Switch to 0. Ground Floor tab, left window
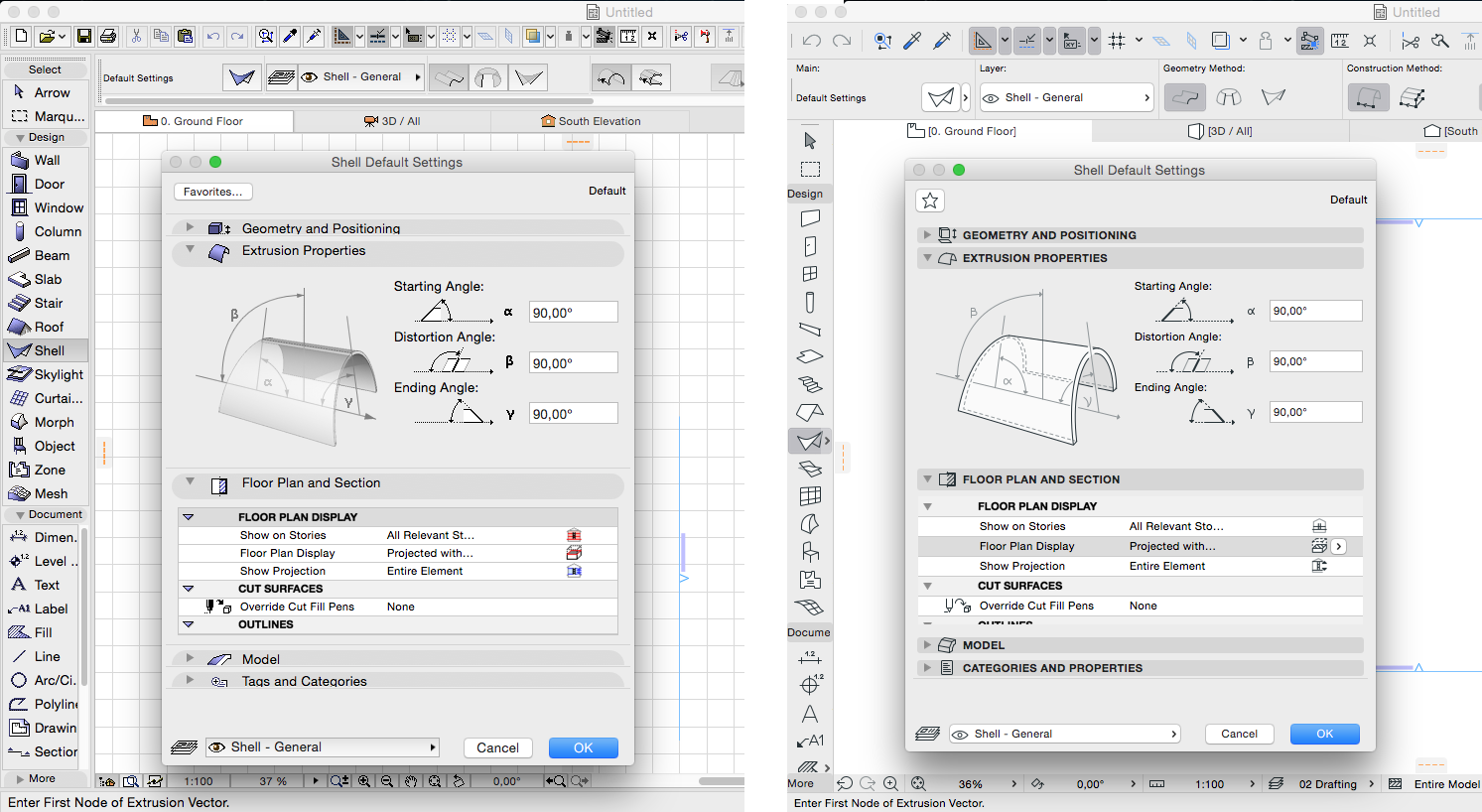This screenshot has width=1482, height=812. 195,121
